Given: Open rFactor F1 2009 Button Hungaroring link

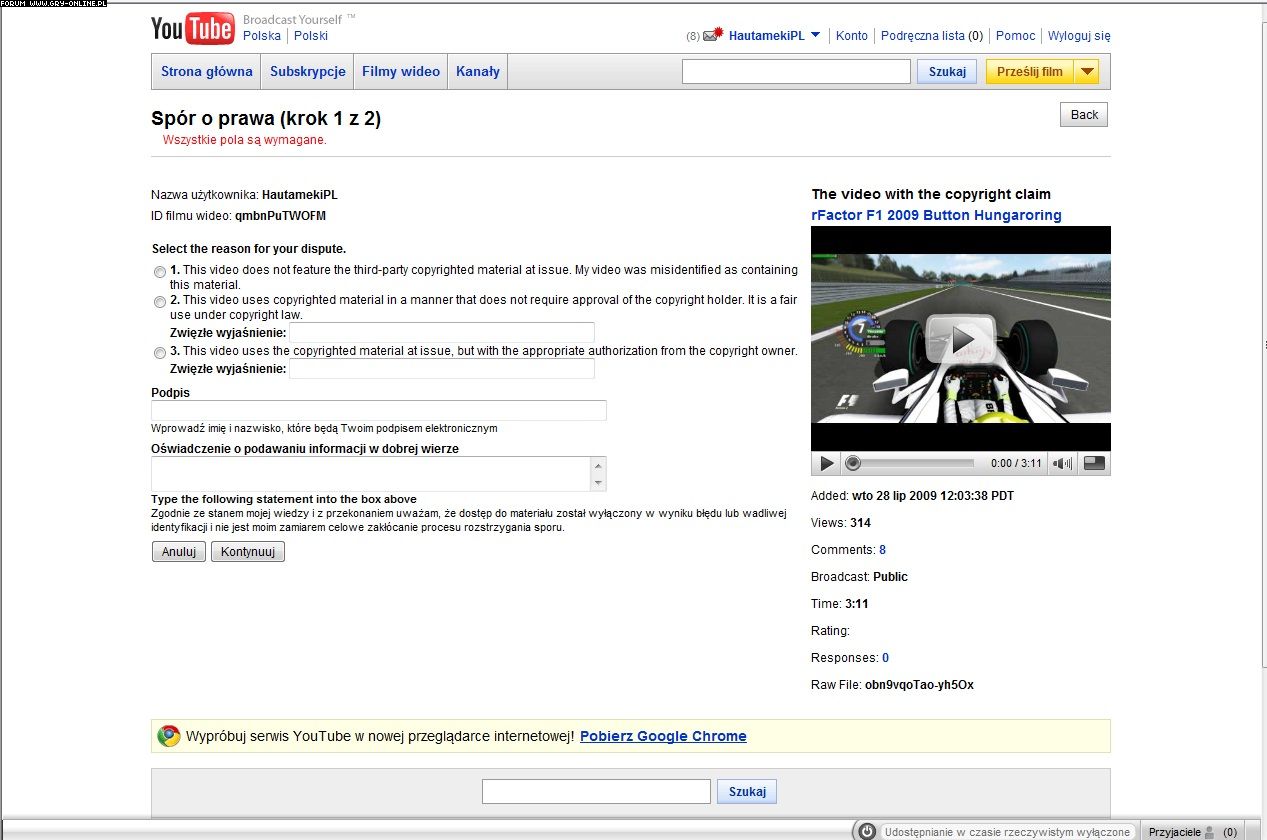Looking at the screenshot, I should click(x=937, y=215).
